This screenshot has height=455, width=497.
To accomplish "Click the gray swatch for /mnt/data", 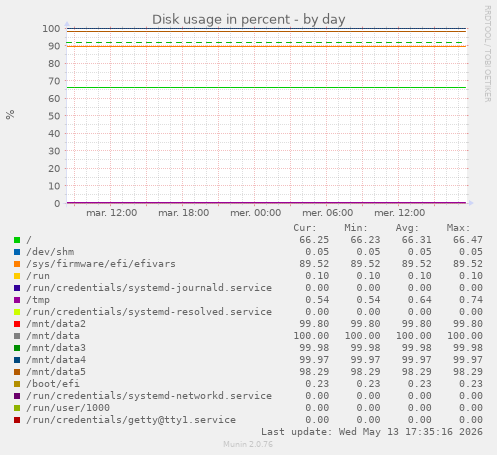I will pos(17,336).
